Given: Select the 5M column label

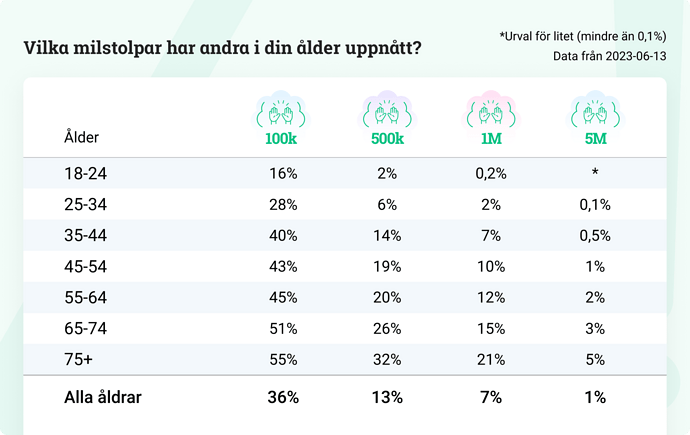Looking at the screenshot, I should click(595, 140).
